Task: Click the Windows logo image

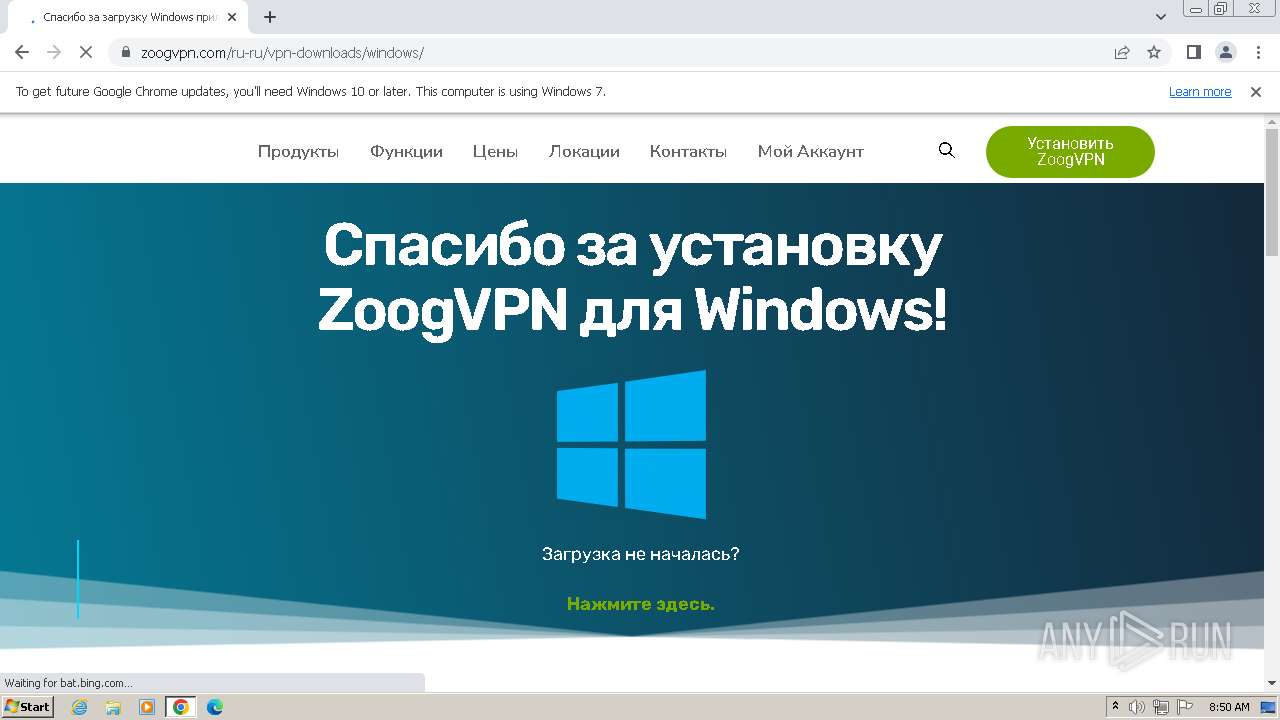Action: coord(631,445)
